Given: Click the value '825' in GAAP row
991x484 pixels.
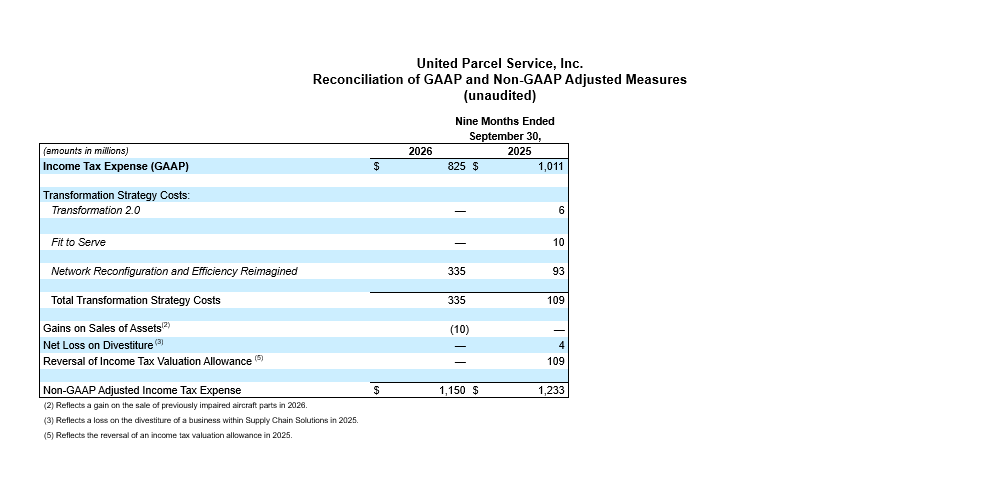Looking at the screenshot, I should click(456, 167).
